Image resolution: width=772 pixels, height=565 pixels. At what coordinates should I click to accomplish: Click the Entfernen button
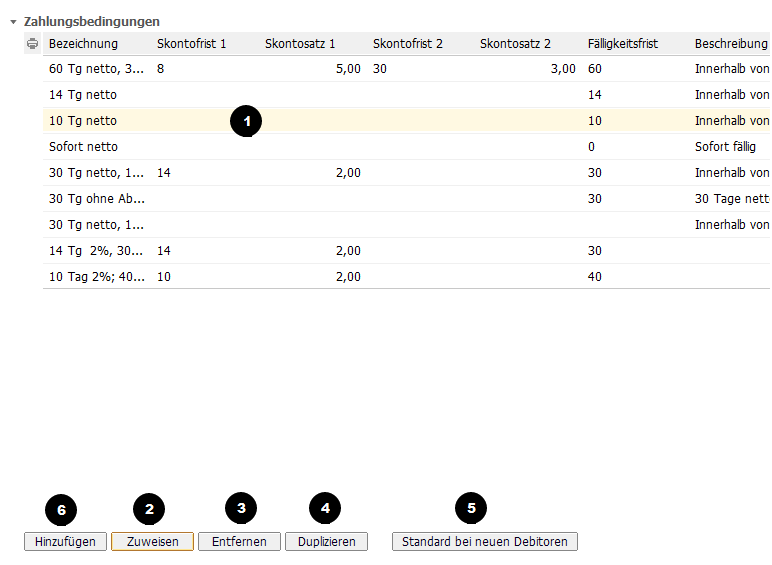point(239,541)
